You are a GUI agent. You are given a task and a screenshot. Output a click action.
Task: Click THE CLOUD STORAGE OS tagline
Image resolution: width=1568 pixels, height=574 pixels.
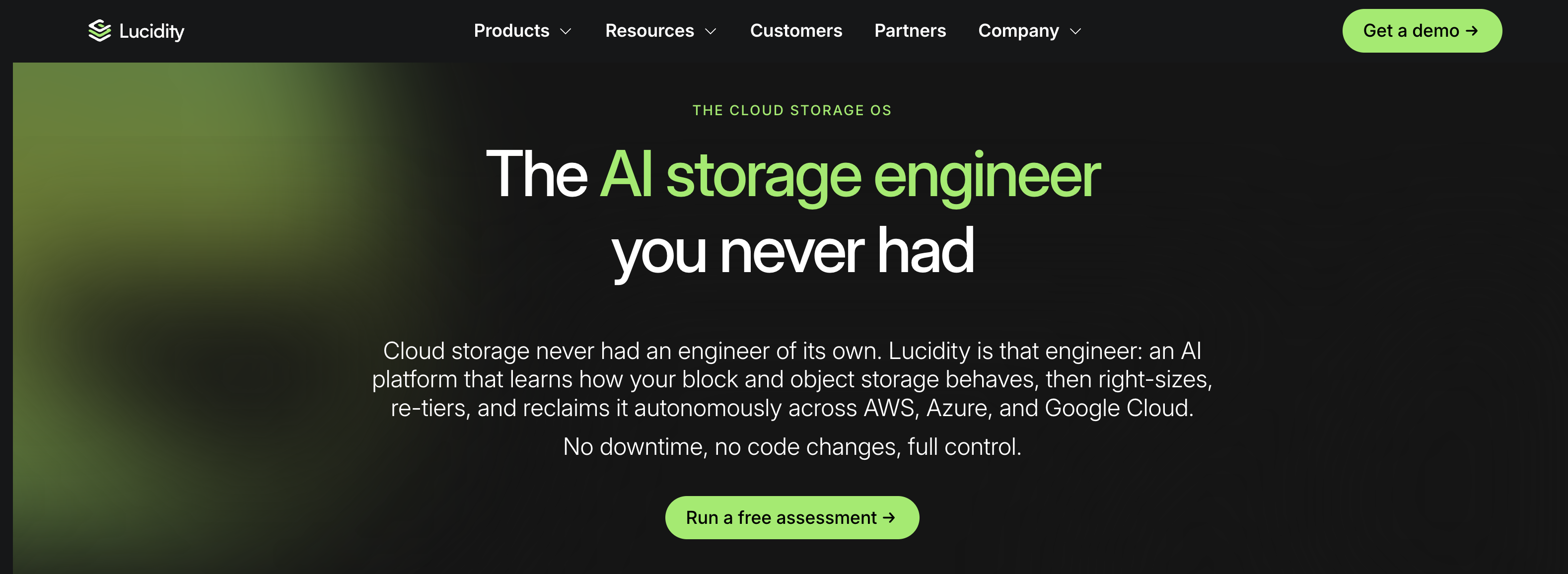(x=792, y=110)
